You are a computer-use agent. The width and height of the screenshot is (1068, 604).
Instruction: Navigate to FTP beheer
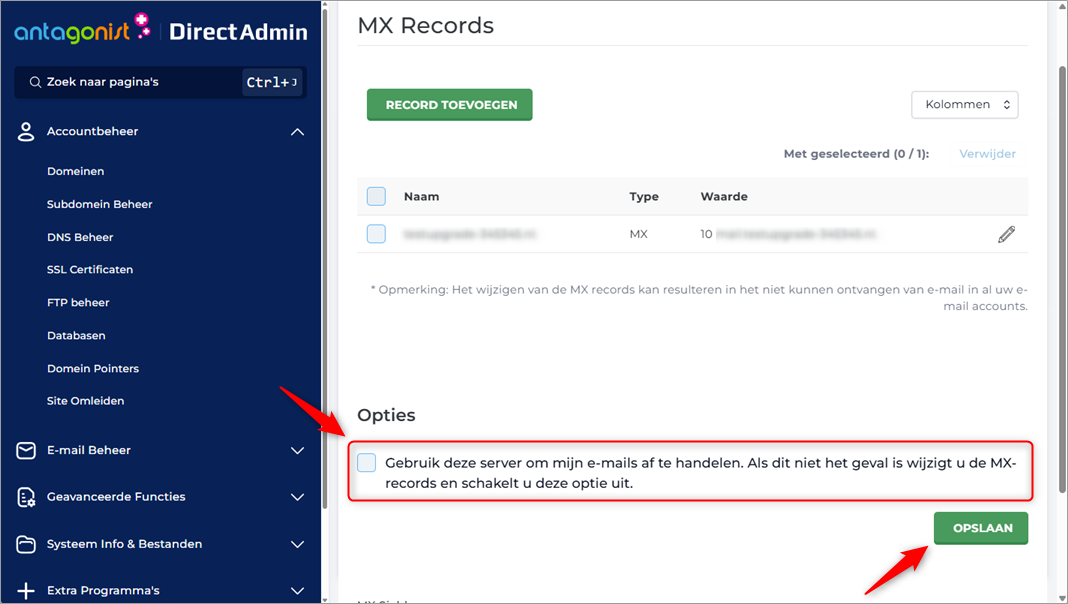click(x=78, y=302)
